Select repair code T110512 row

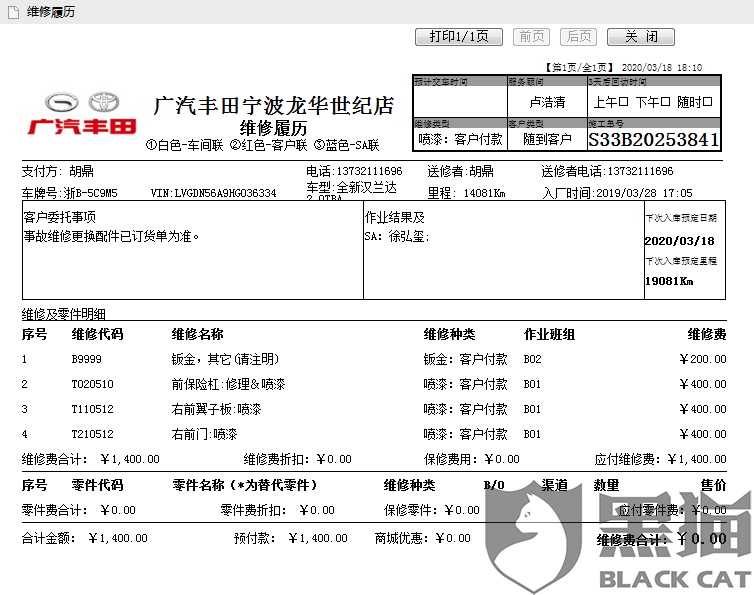pos(374,409)
